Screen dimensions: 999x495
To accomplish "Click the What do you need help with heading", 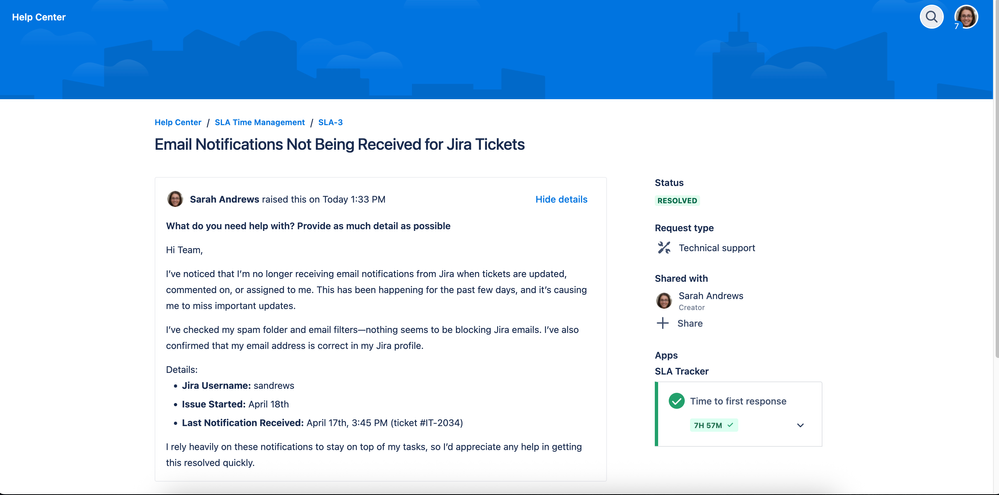I will point(308,226).
